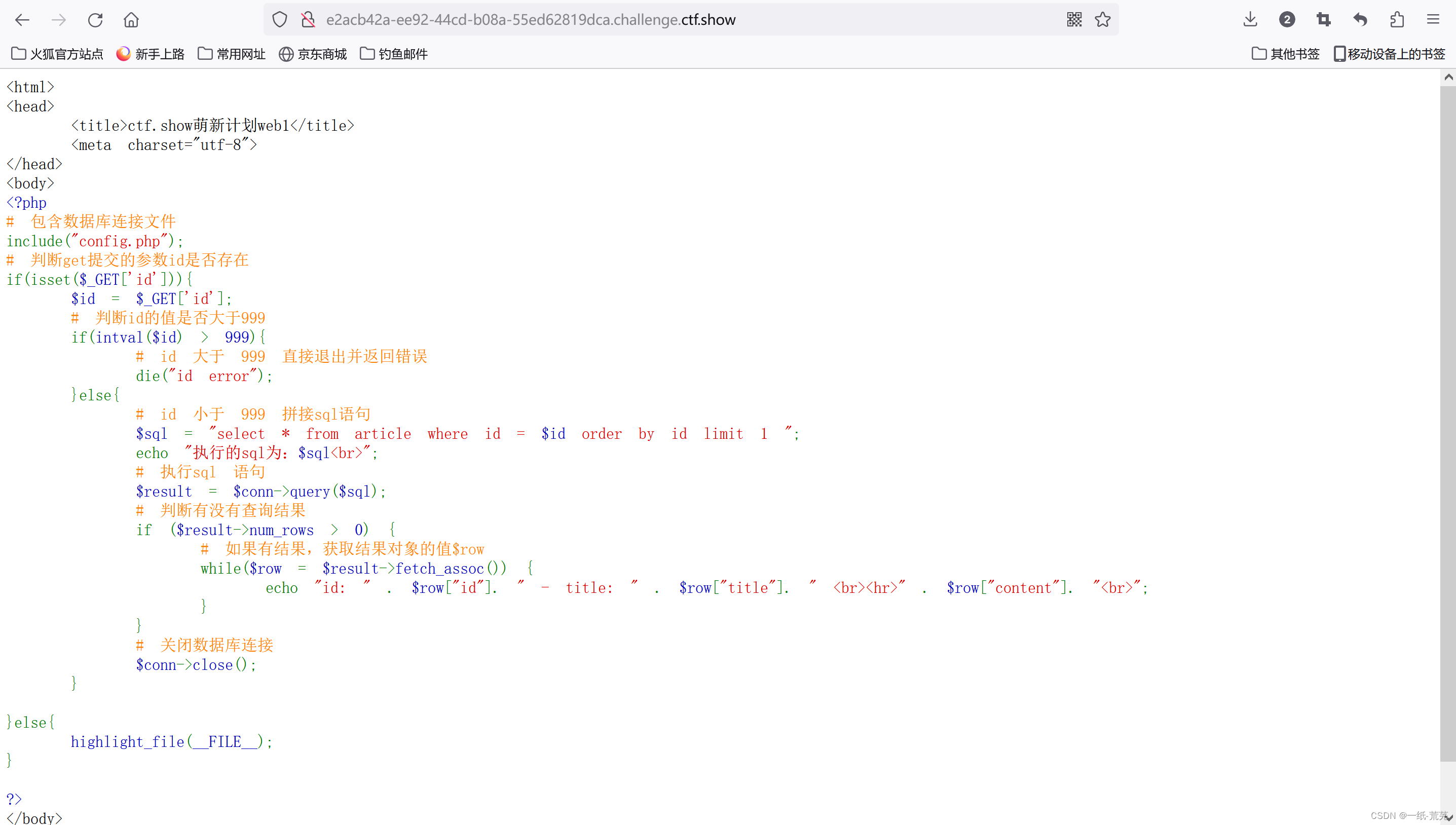Screen dimensions: 1456x825
Task: Expand the 钓鱼邮件 bookmark folder
Action: (x=393, y=54)
